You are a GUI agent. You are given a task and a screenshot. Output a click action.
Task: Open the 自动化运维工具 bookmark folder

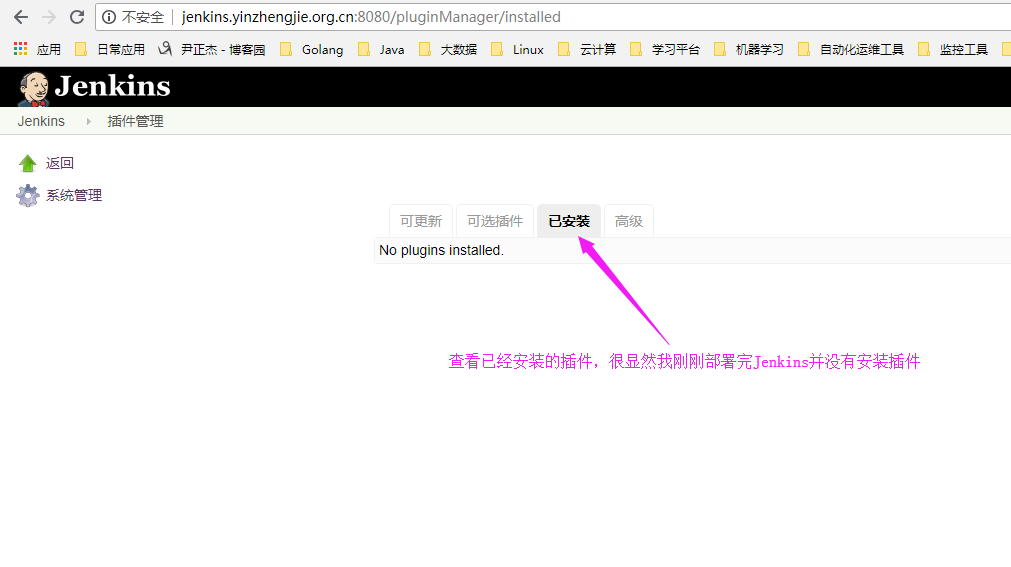tap(850, 50)
